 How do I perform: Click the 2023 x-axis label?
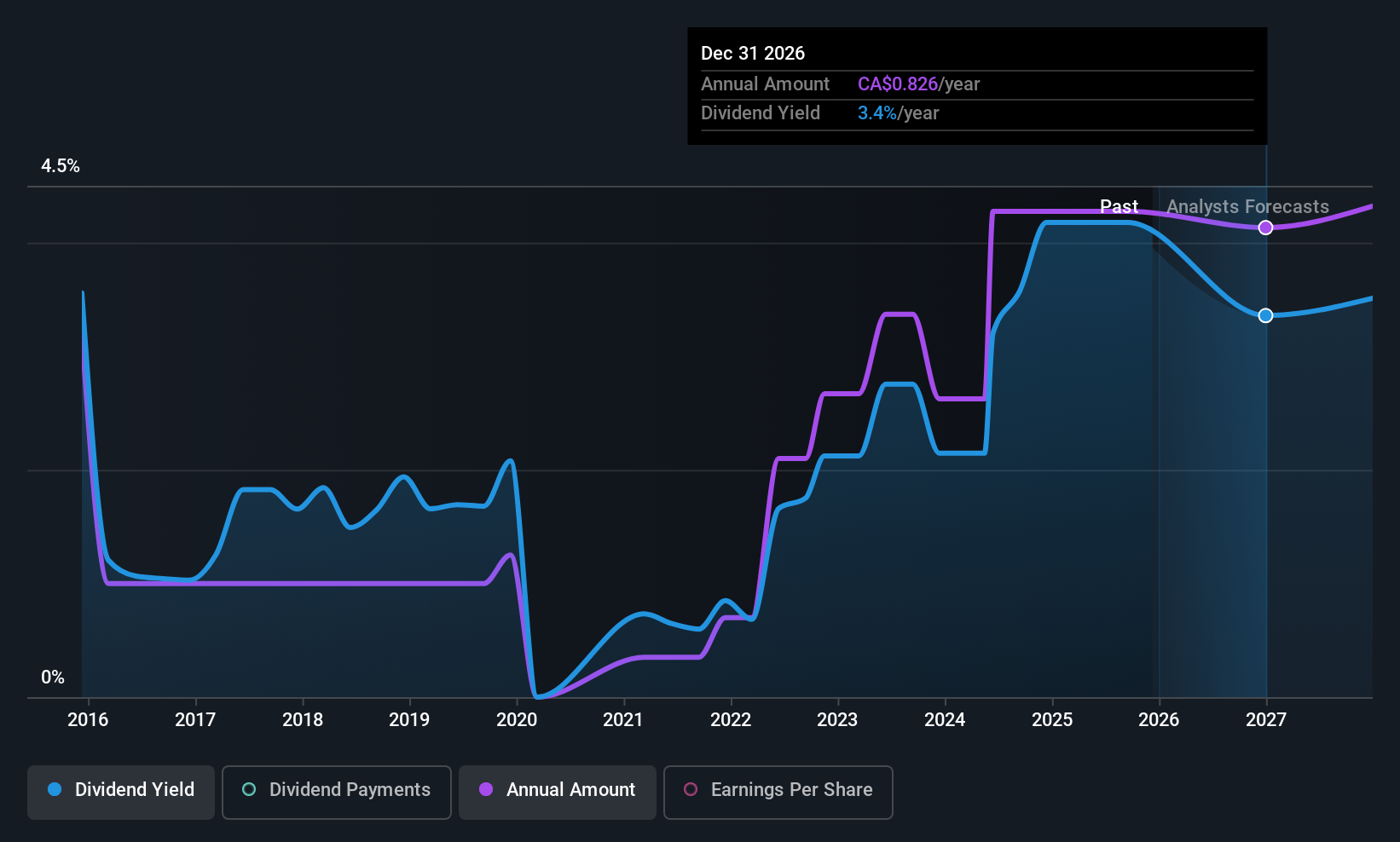pyautogui.click(x=837, y=720)
